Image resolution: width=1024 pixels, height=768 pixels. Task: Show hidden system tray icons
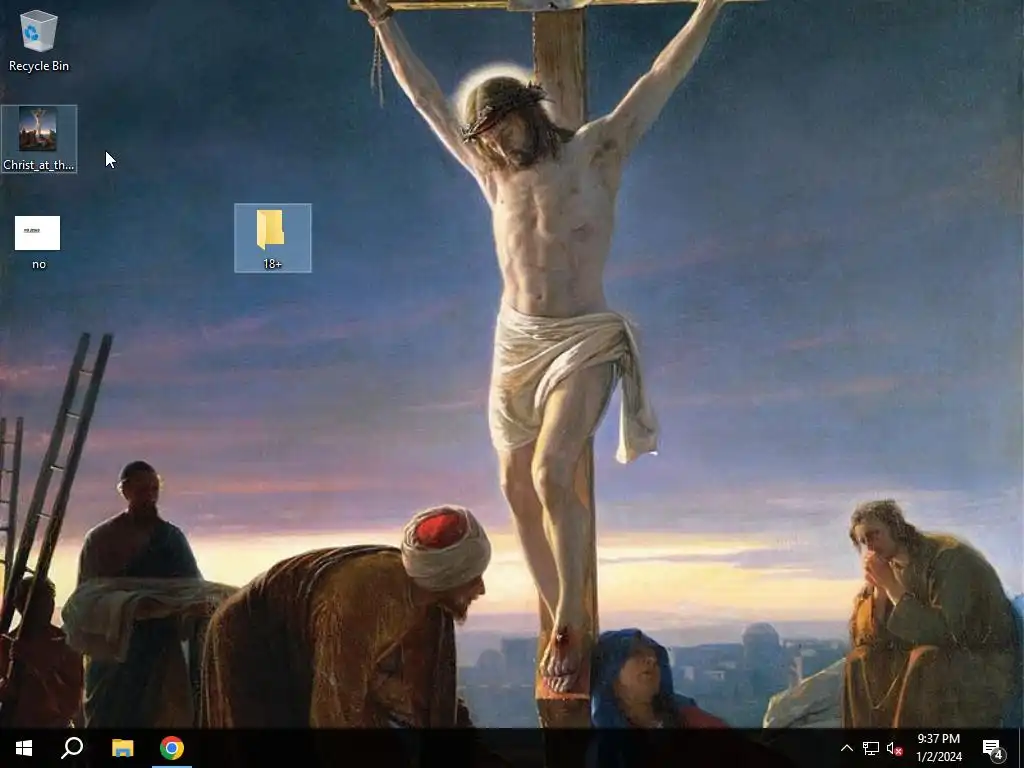846,748
